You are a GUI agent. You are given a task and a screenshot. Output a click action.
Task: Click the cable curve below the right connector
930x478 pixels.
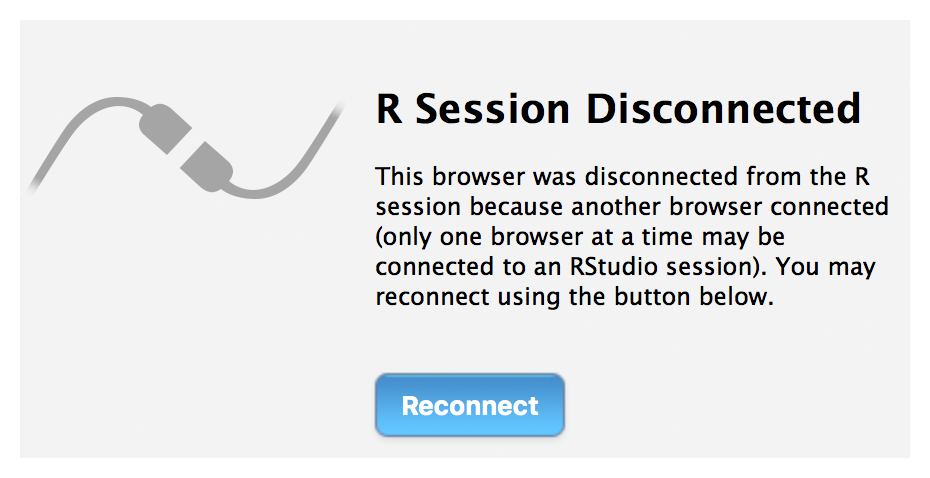261,189
